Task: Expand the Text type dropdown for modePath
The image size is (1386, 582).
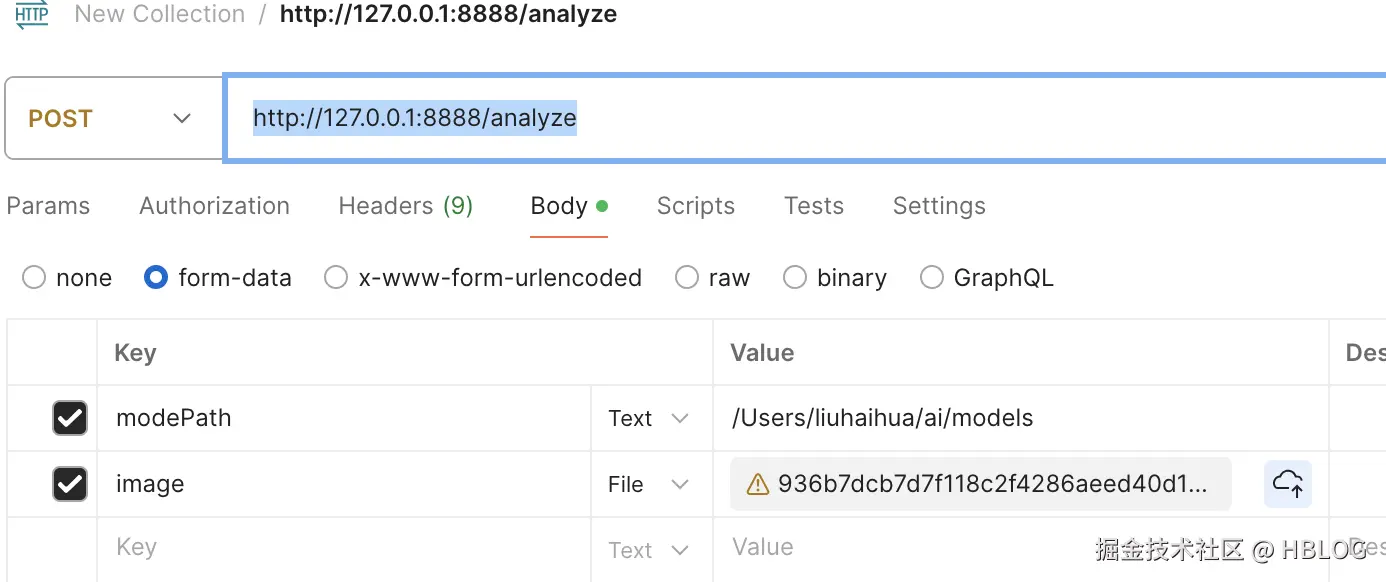Action: click(x=649, y=418)
